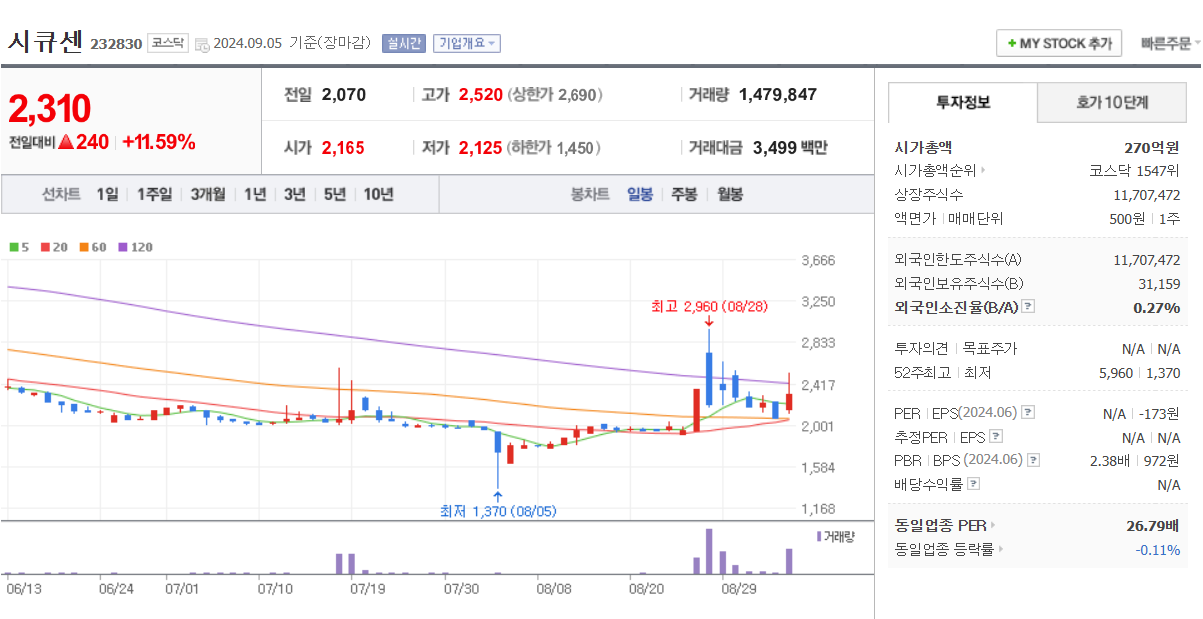1203x619 pixels.
Task: Click the 시큐센 stock name heading
Action: tap(46, 41)
